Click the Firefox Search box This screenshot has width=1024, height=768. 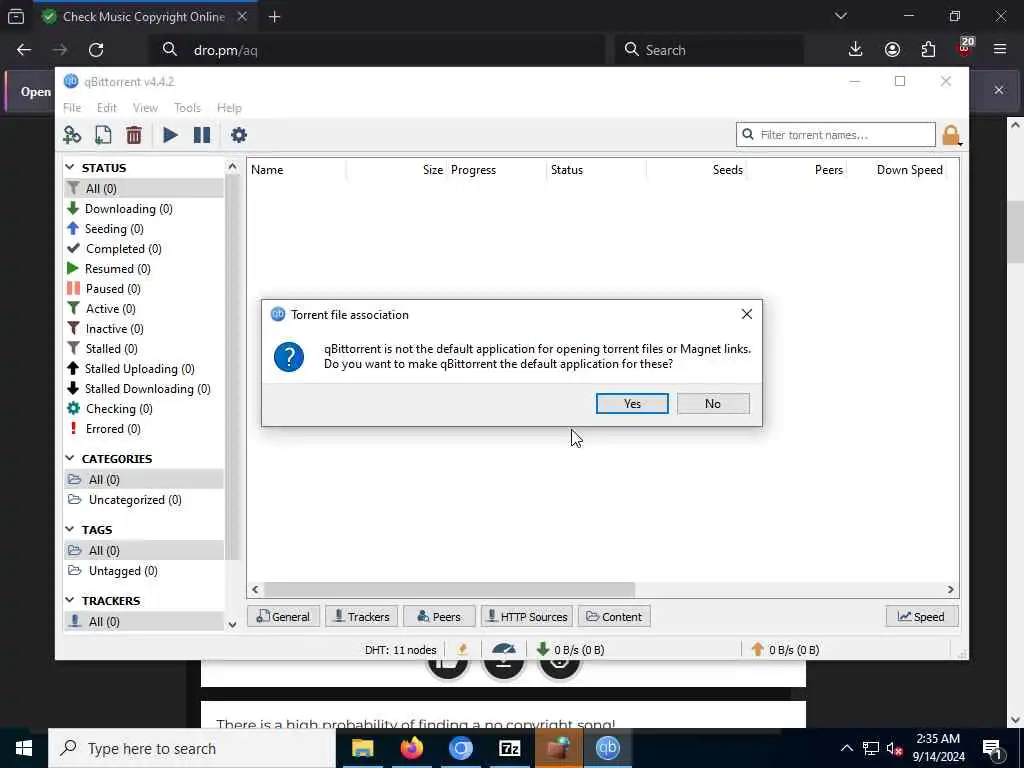(x=709, y=50)
